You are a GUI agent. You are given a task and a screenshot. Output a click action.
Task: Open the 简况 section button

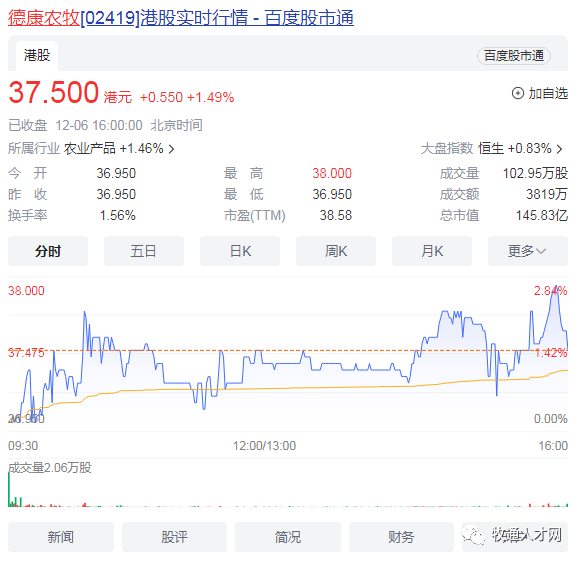click(x=288, y=537)
